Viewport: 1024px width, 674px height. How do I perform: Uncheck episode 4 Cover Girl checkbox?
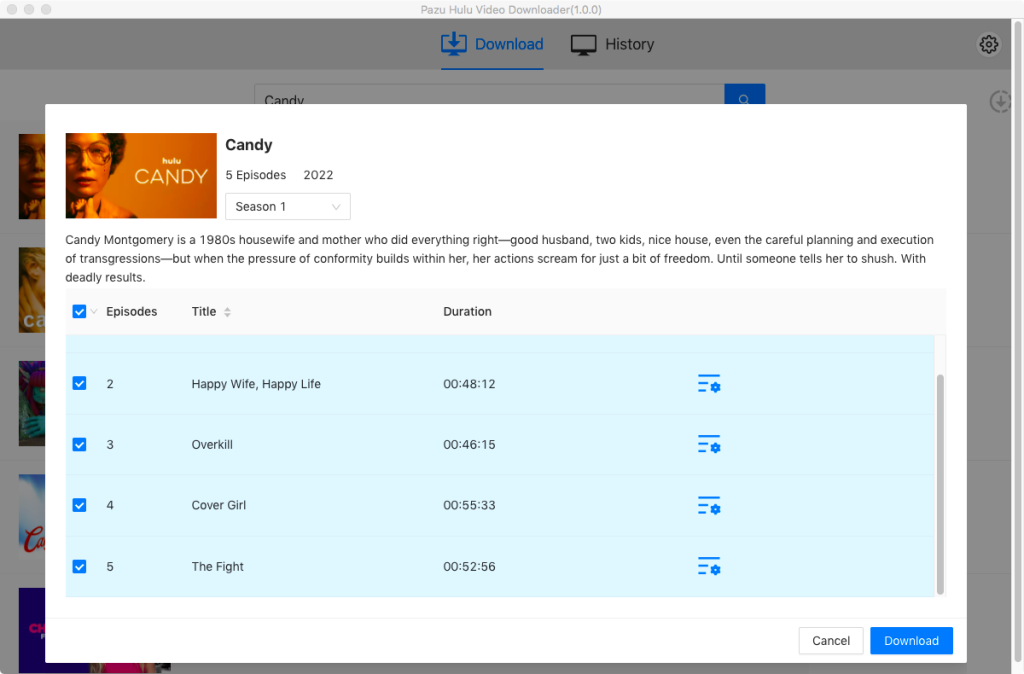[79, 505]
